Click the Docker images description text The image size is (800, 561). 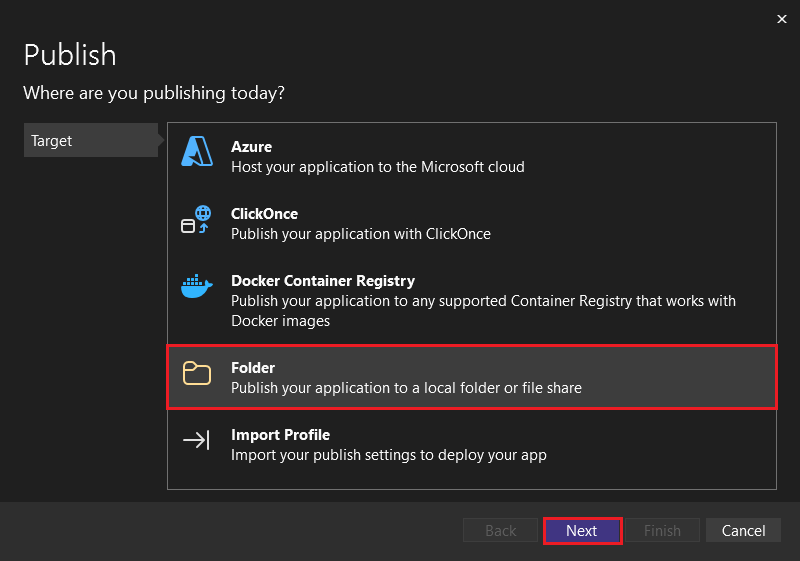pyautogui.click(x=483, y=311)
